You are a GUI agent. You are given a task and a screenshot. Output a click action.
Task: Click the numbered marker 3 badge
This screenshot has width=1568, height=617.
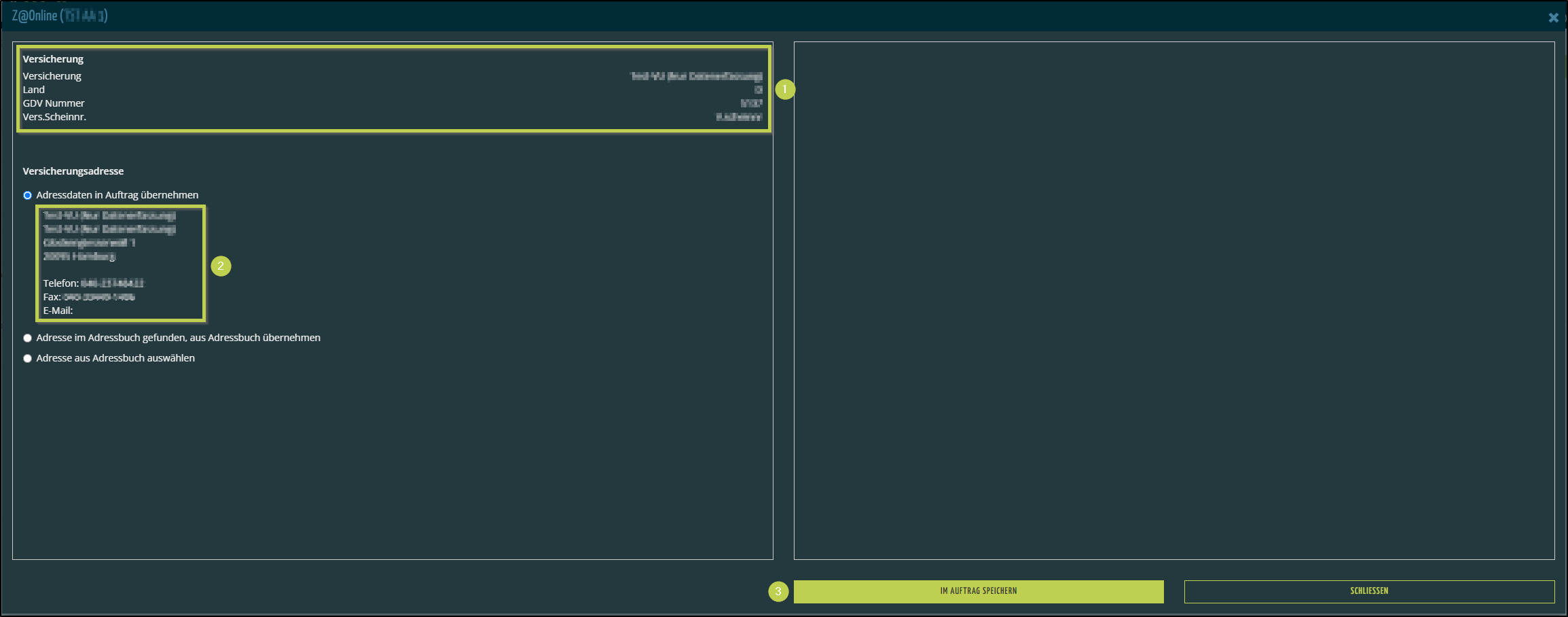778,591
